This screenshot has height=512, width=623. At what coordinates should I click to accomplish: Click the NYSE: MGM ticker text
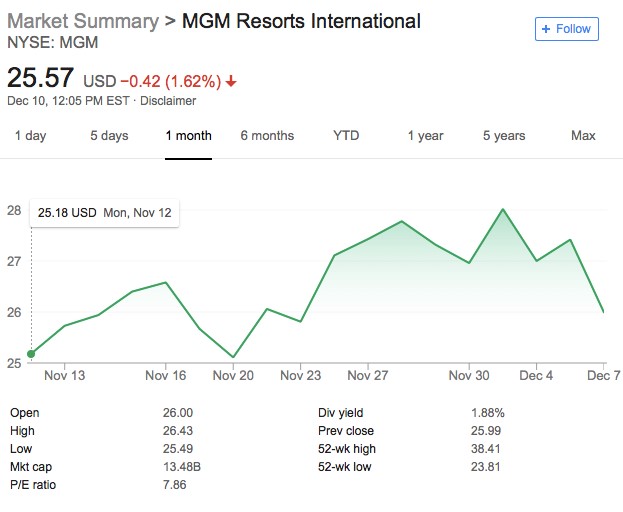tap(53, 43)
